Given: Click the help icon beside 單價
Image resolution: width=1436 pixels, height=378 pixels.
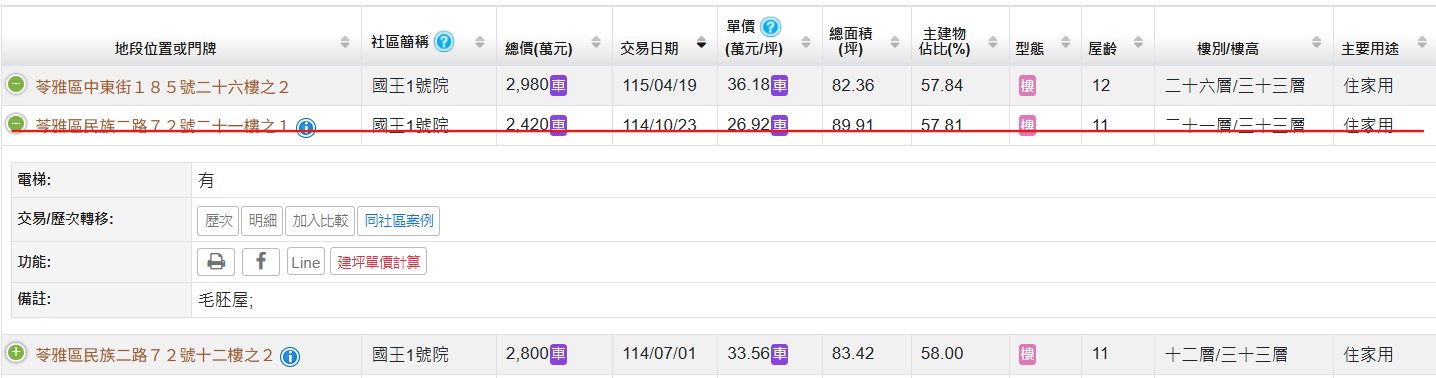Looking at the screenshot, I should pos(771,27).
